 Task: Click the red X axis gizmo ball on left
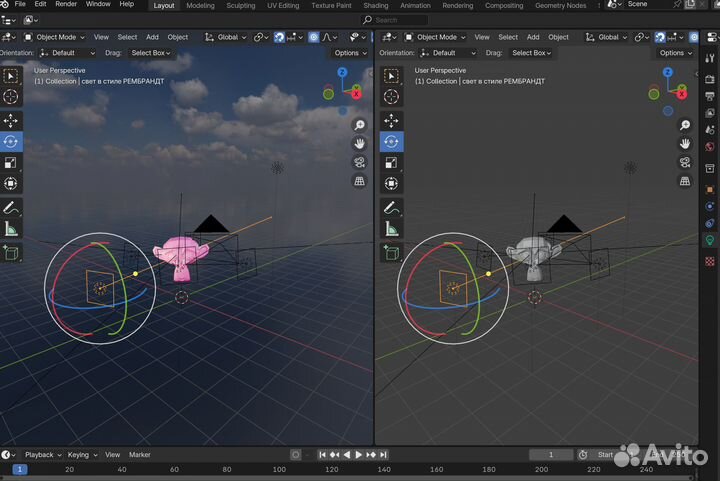(x=355, y=93)
